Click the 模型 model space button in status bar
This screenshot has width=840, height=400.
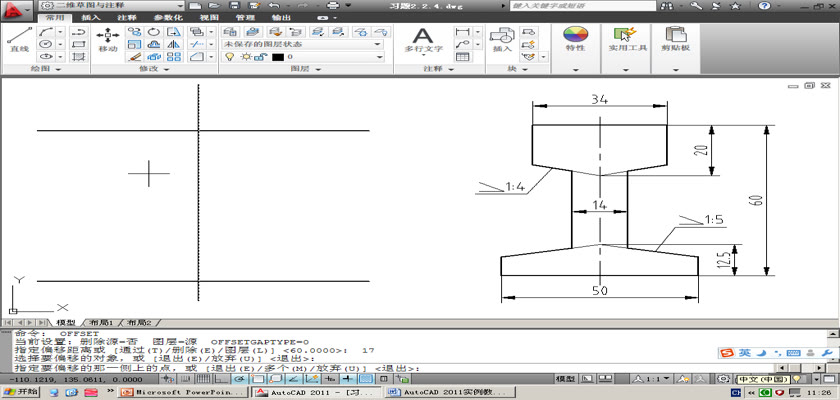[x=565, y=379]
